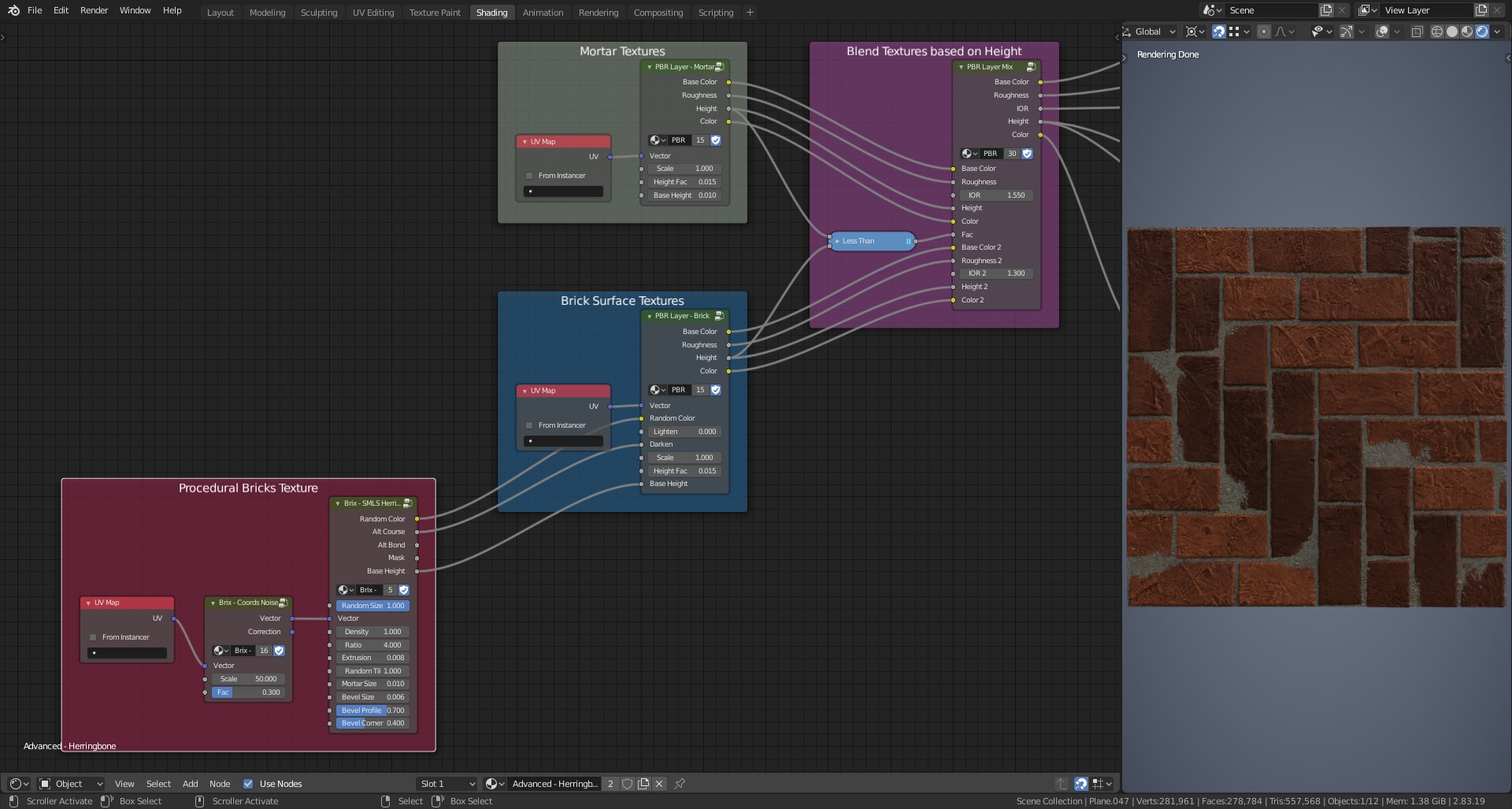Open the Node menu in the shader editor
Viewport: 1512px width, 809px height.
(220, 784)
